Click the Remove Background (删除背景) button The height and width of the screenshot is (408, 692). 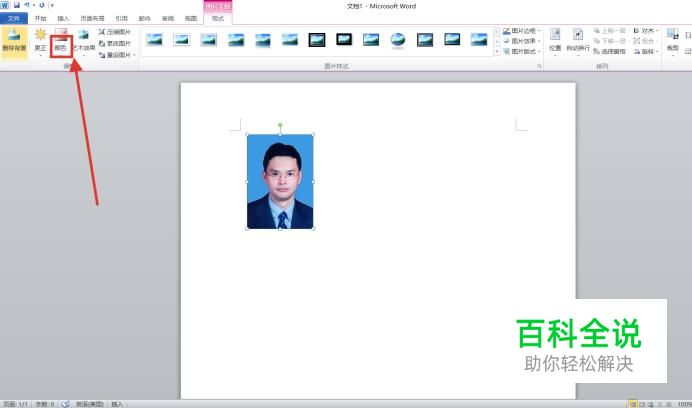tap(14, 42)
